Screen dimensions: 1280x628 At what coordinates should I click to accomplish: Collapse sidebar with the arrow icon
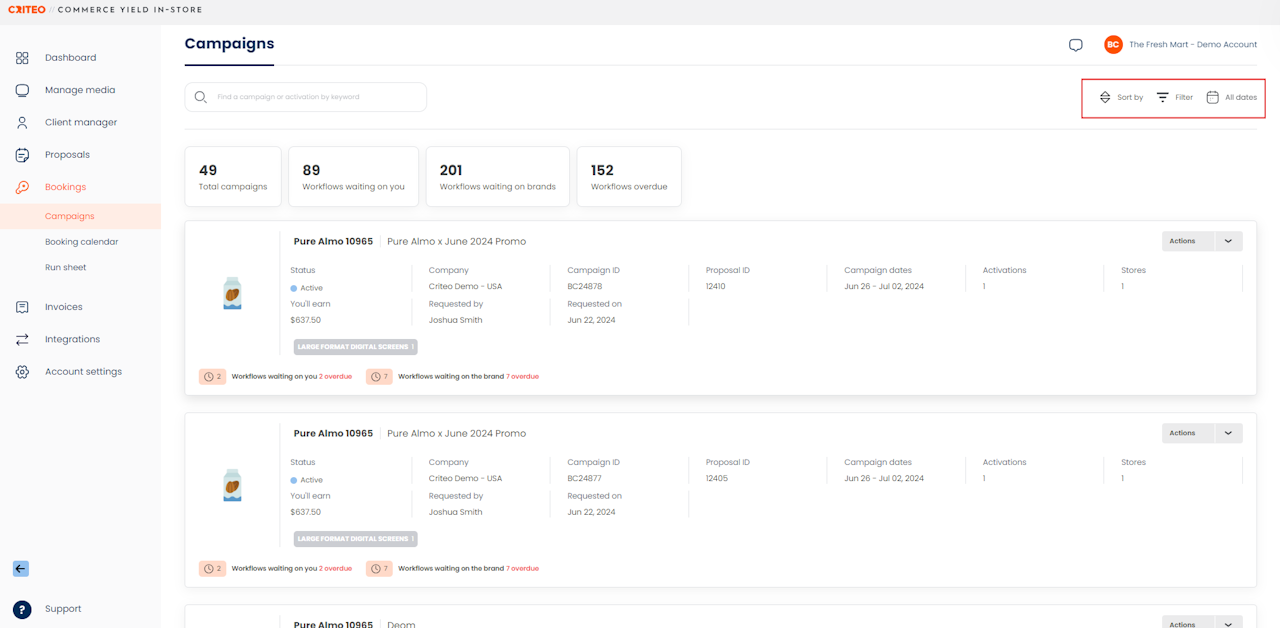21,569
